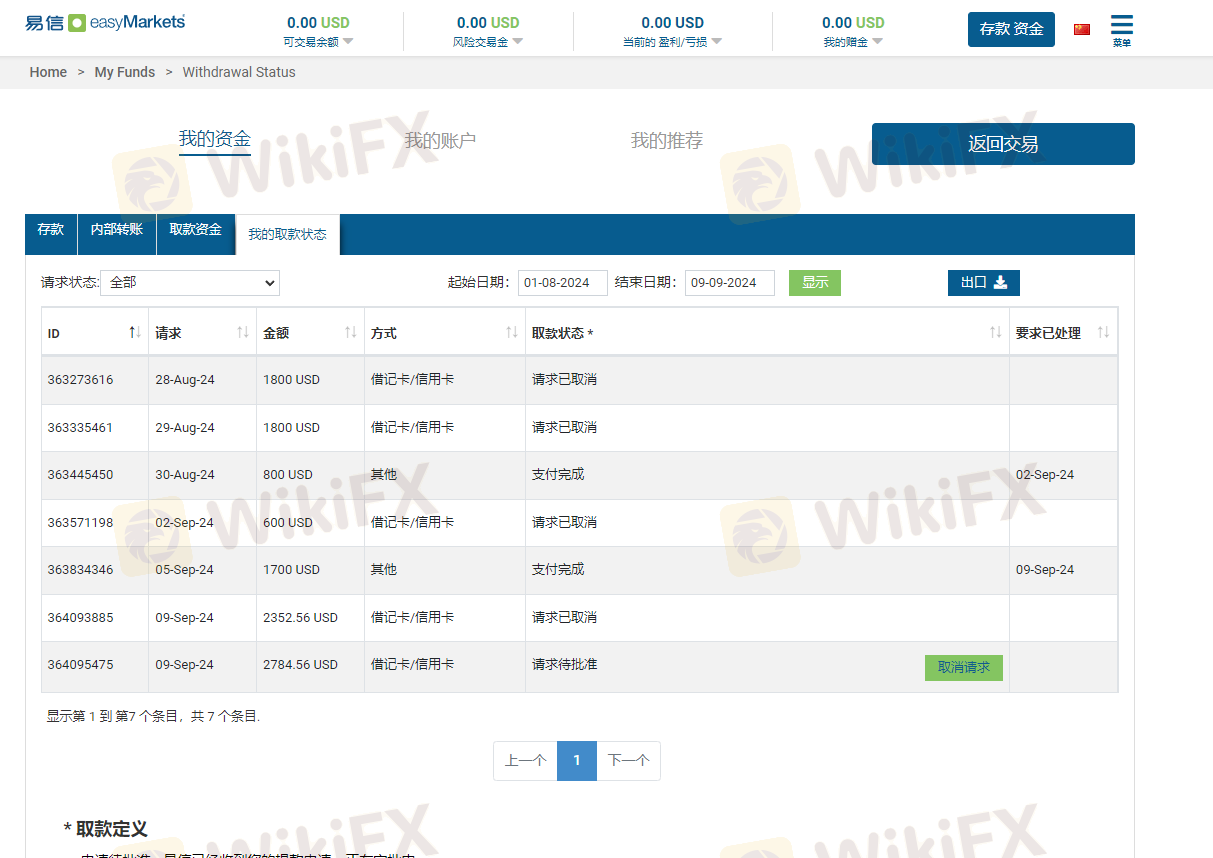Cancel the pending request with 取消请求

pos(964,667)
